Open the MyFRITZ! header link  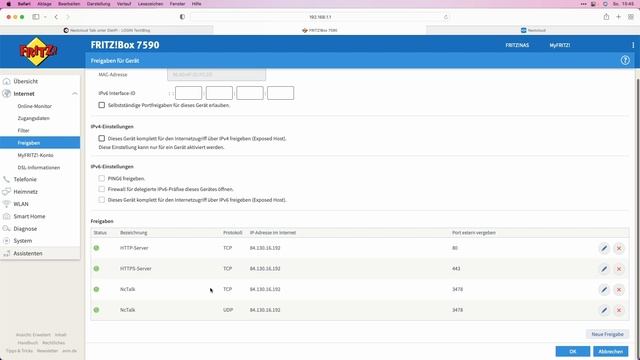point(560,45)
